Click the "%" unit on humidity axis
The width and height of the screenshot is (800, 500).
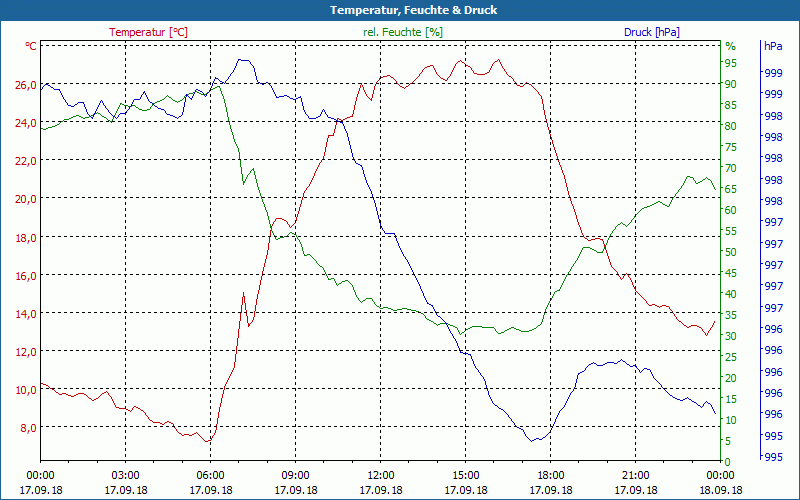click(x=731, y=46)
